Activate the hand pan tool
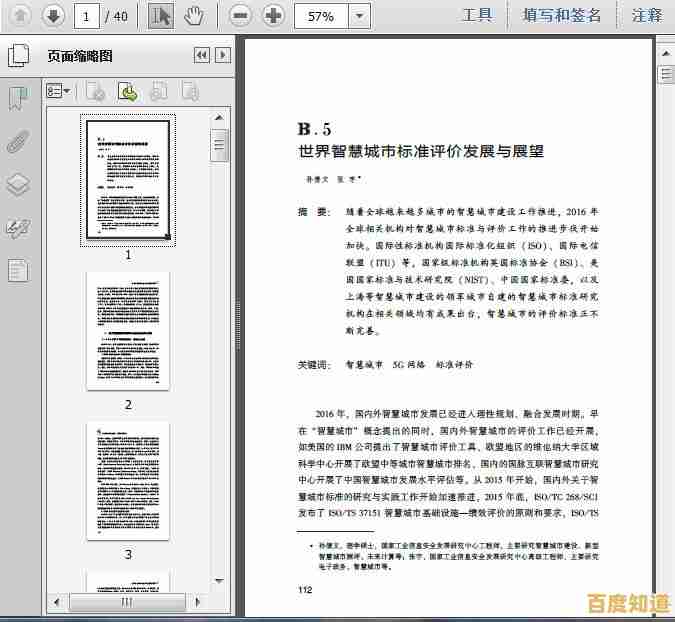675x622 pixels. click(x=194, y=16)
